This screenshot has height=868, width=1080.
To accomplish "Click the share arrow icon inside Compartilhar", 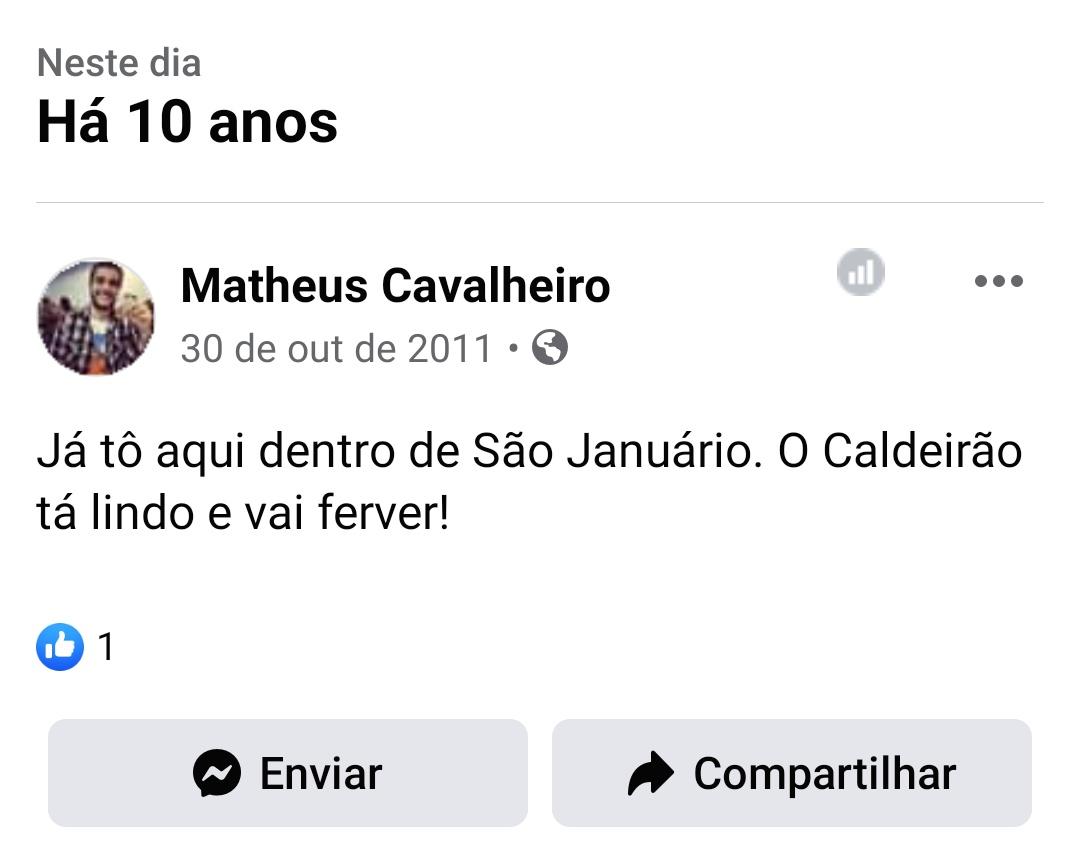I will (651, 774).
